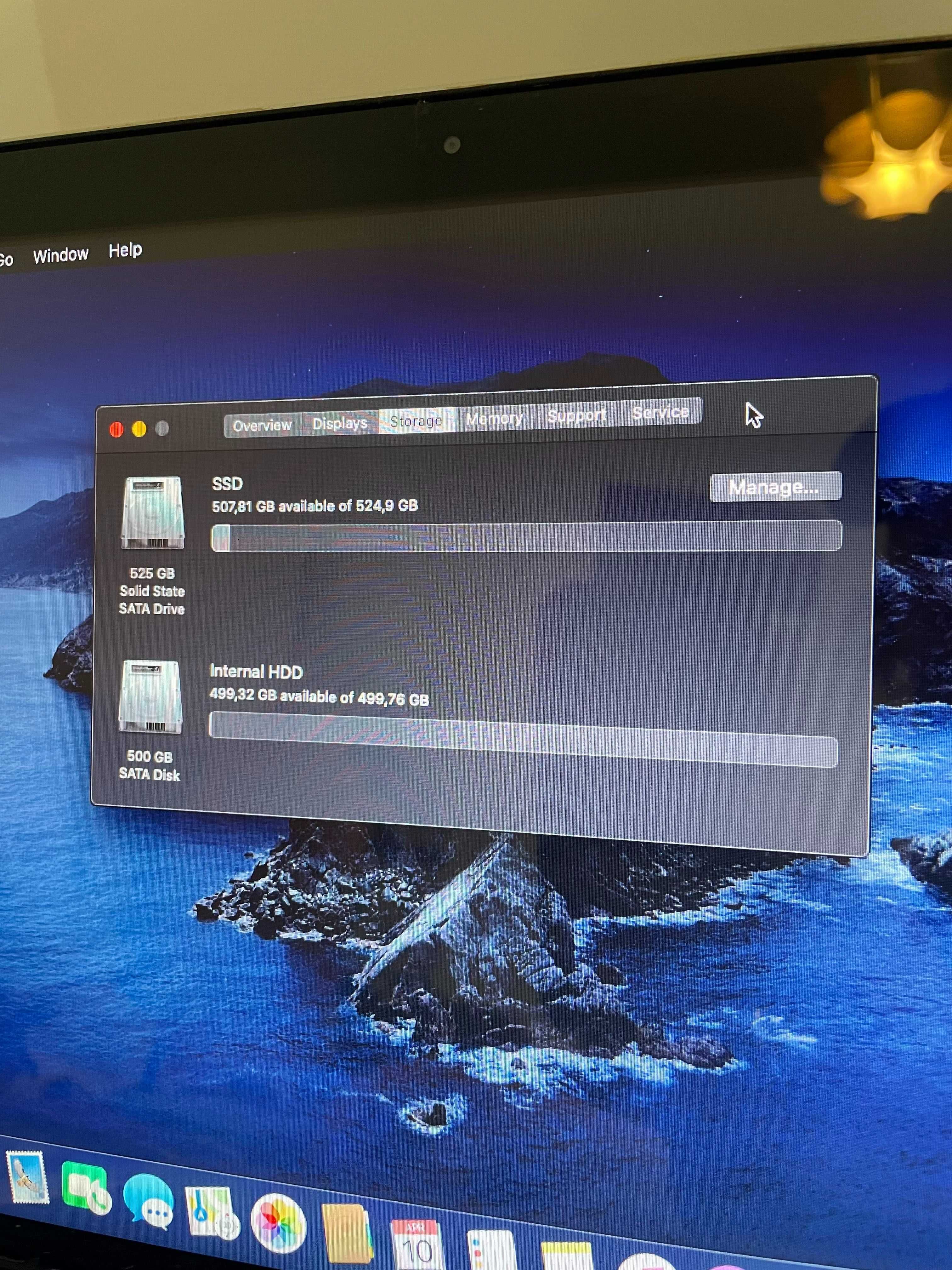Click the Manage... button
The width and height of the screenshot is (952, 1270).
point(775,487)
